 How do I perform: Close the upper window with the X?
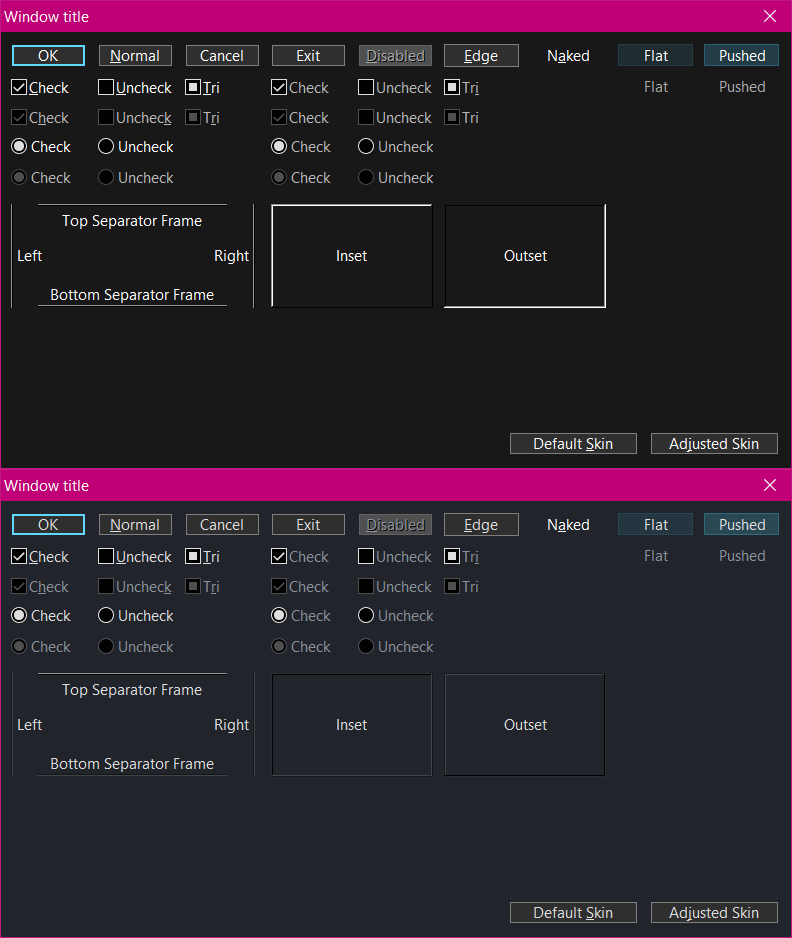click(770, 17)
